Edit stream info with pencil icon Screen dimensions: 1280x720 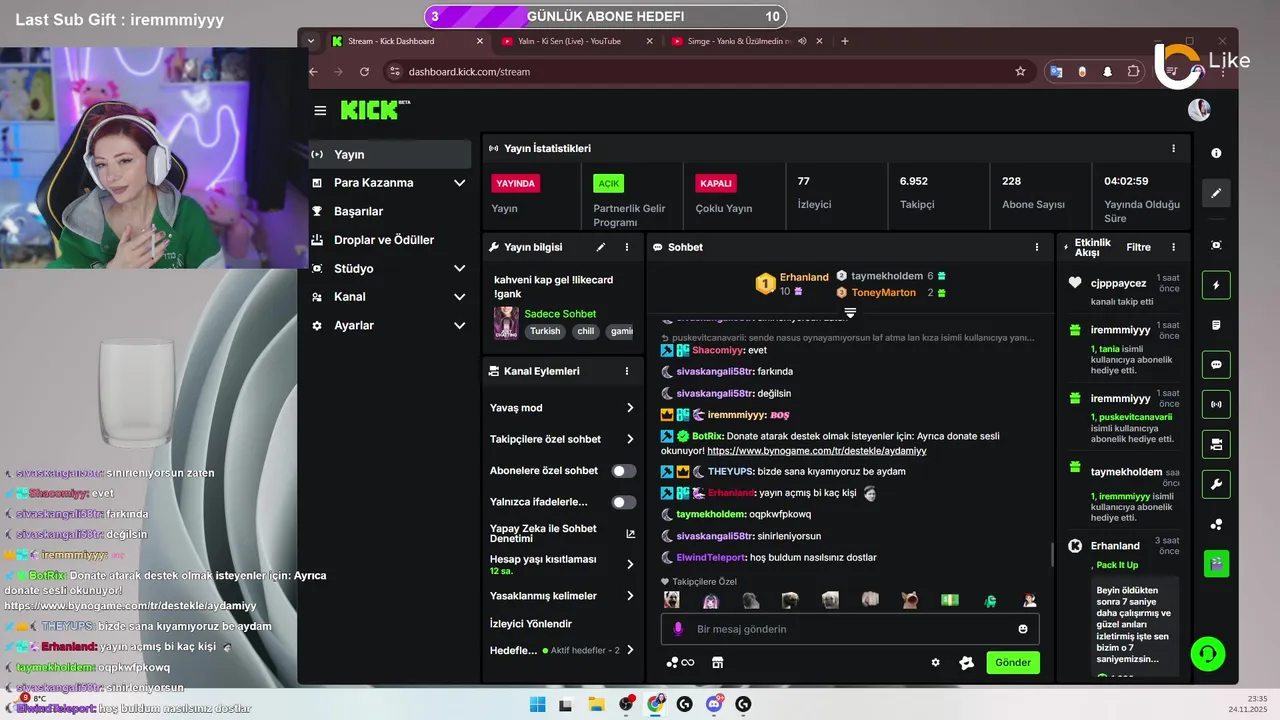[601, 247]
